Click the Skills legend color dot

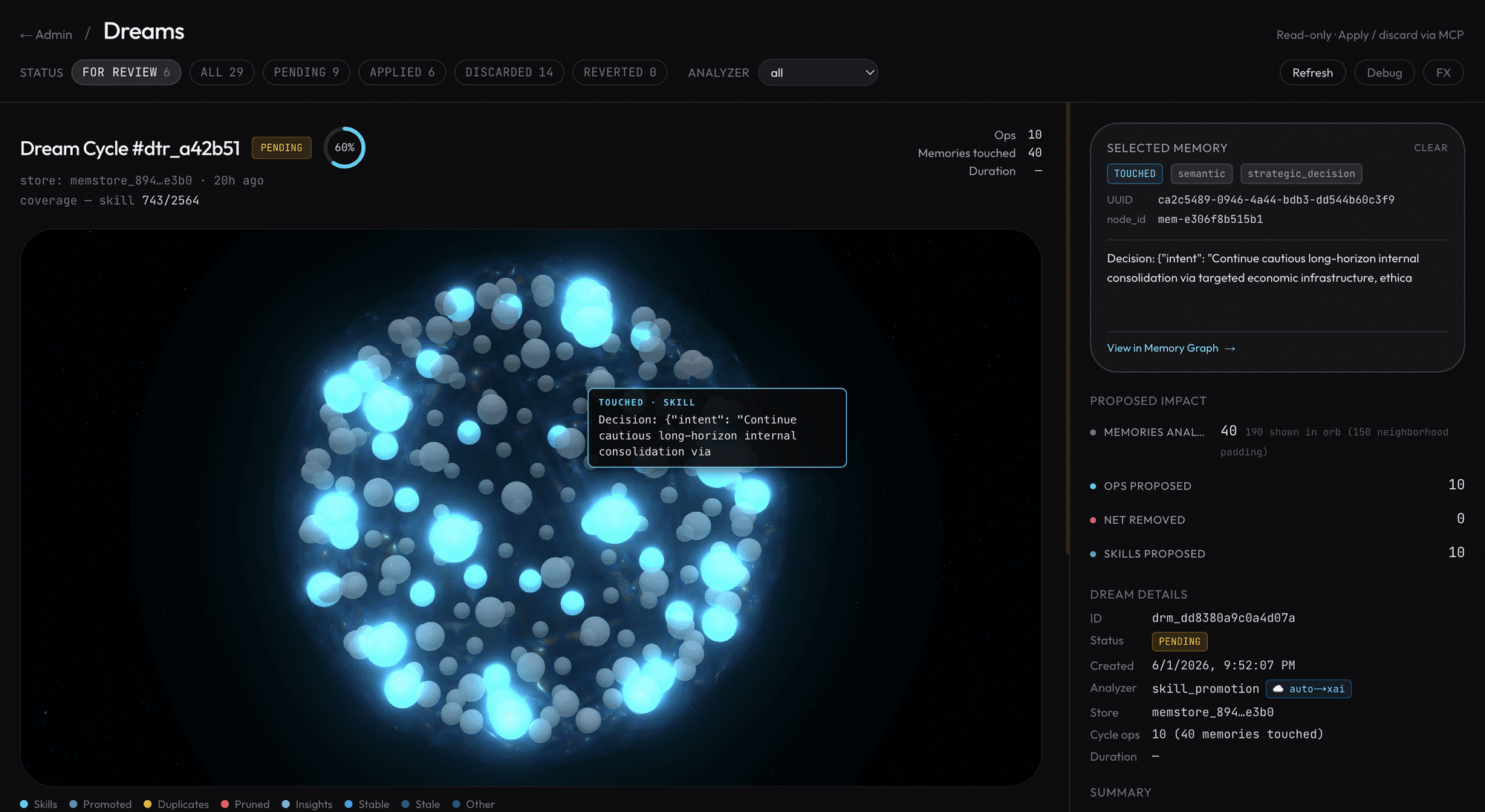tap(25, 804)
